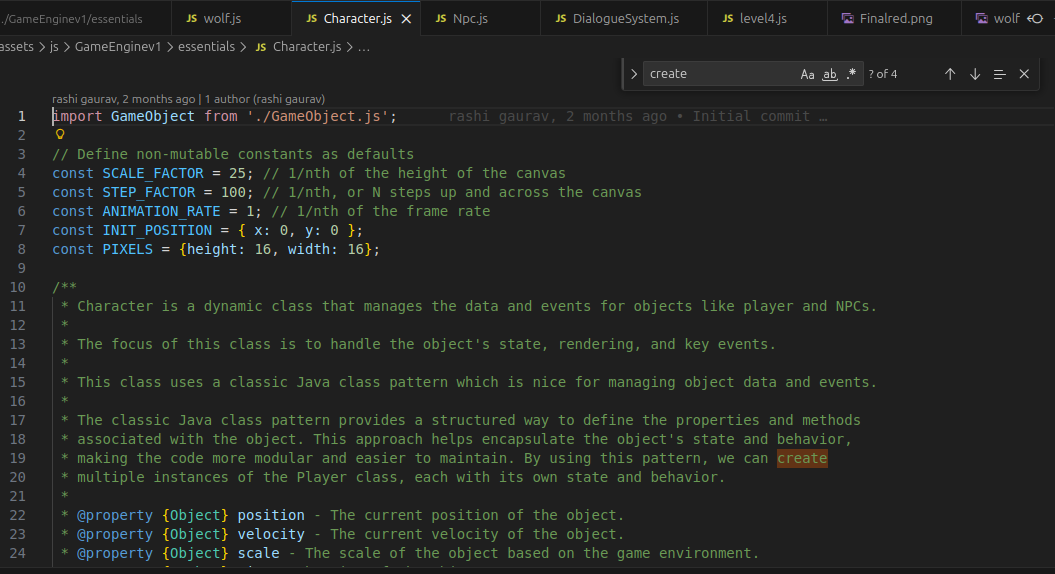Click the open changes icon at top right

pos(1035,19)
